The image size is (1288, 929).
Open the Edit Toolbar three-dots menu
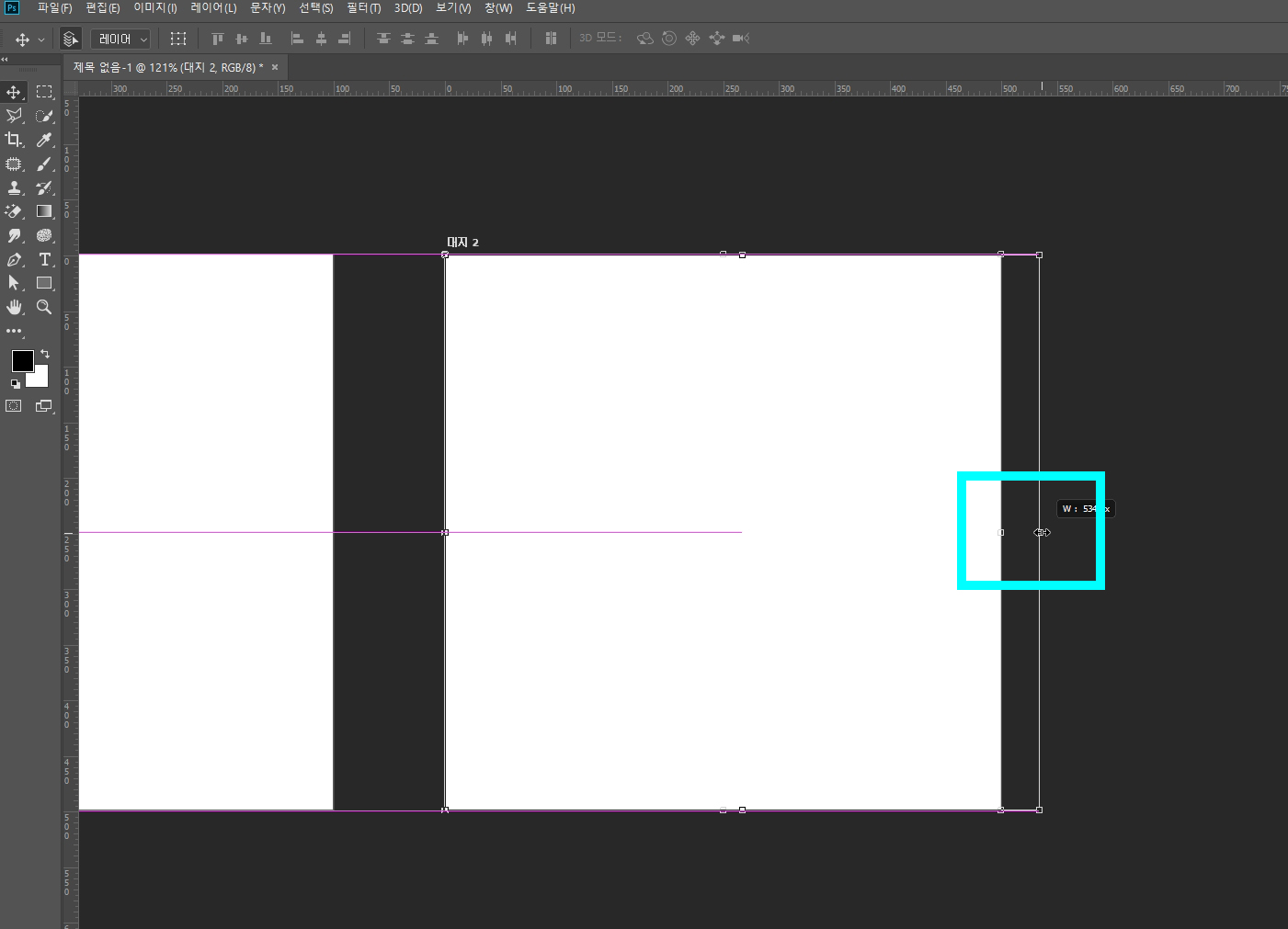tap(14, 331)
